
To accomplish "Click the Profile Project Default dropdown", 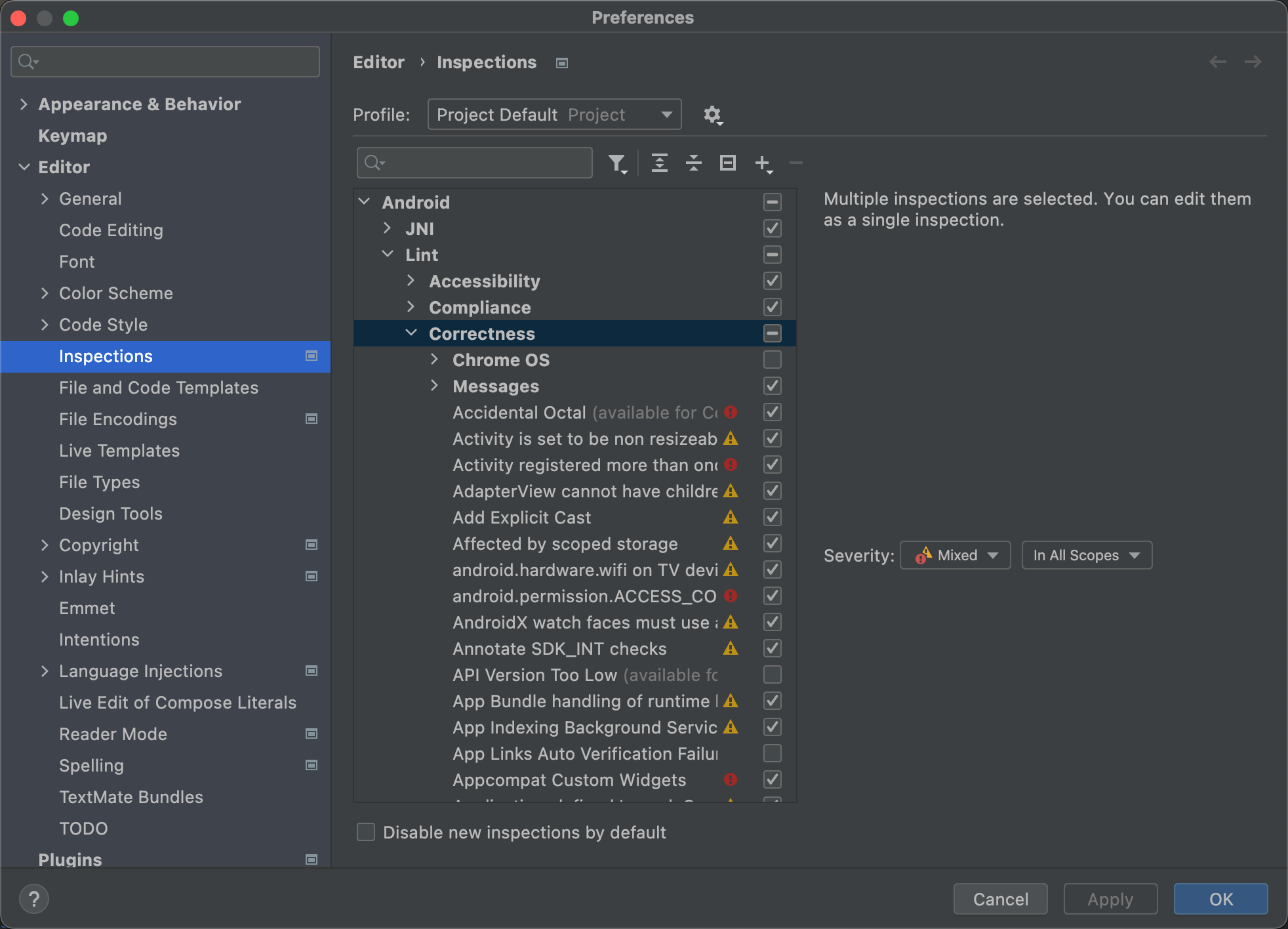I will tap(554, 114).
